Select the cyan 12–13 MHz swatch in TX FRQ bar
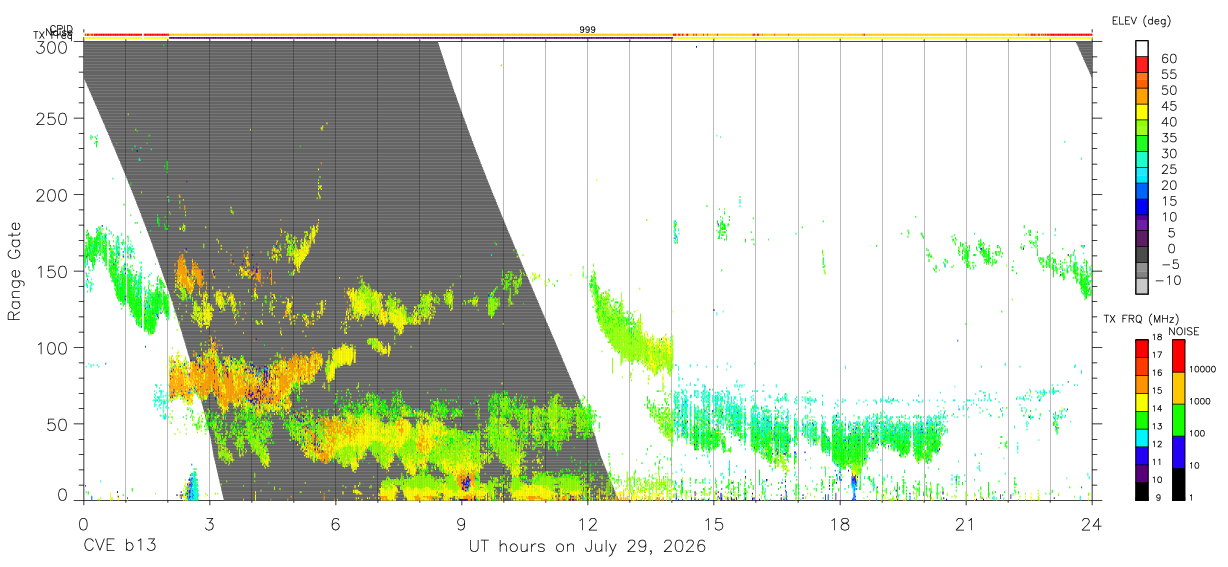This screenshot has width=1228, height=567. (x=1142, y=436)
